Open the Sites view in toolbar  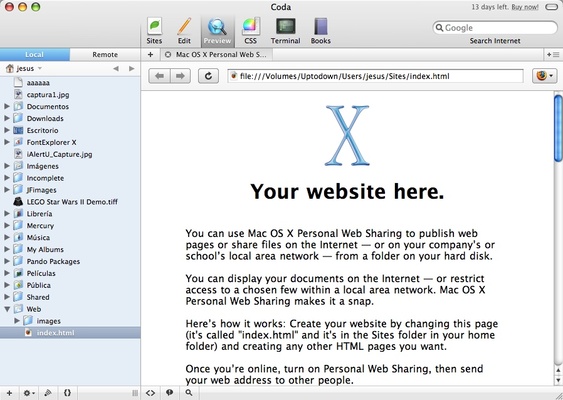click(x=154, y=31)
